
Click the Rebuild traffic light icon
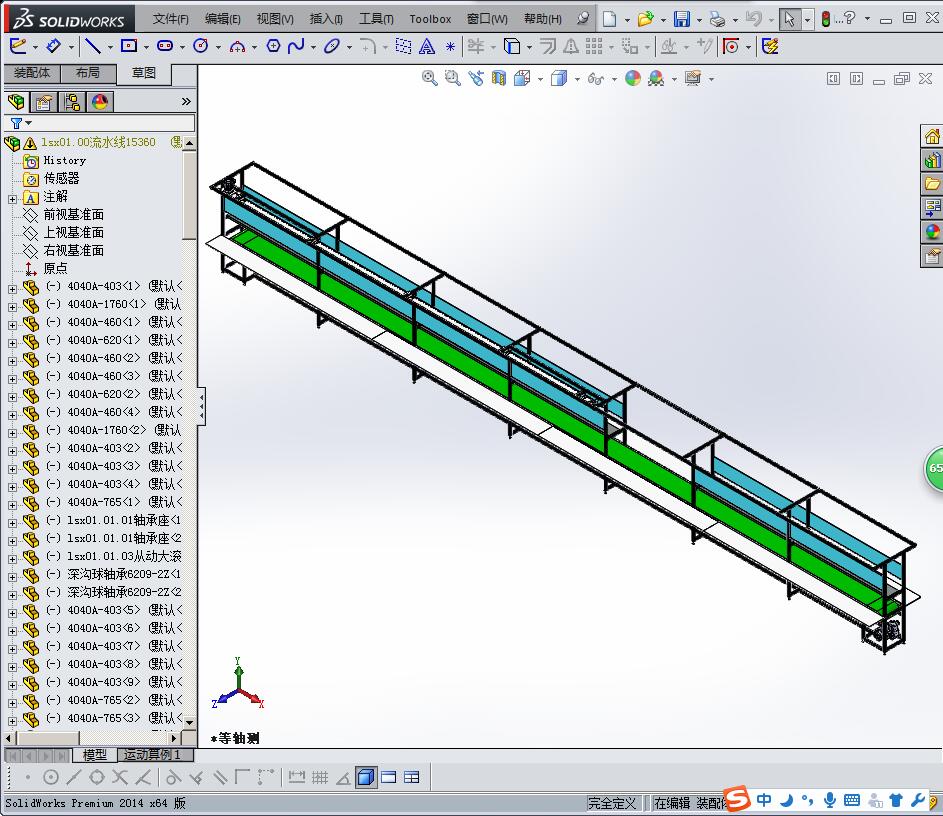pos(826,19)
